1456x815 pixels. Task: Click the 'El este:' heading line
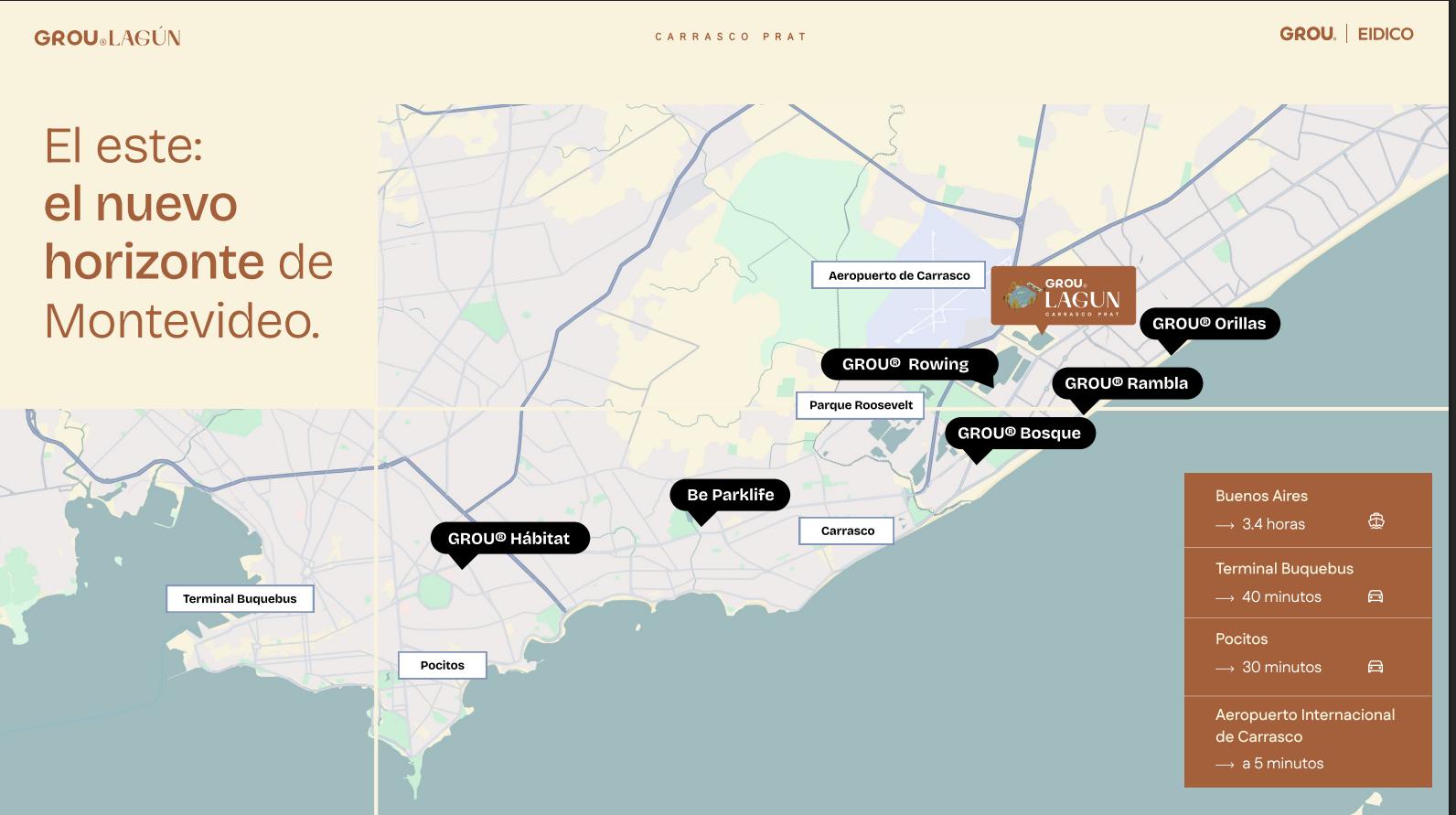click(123, 145)
